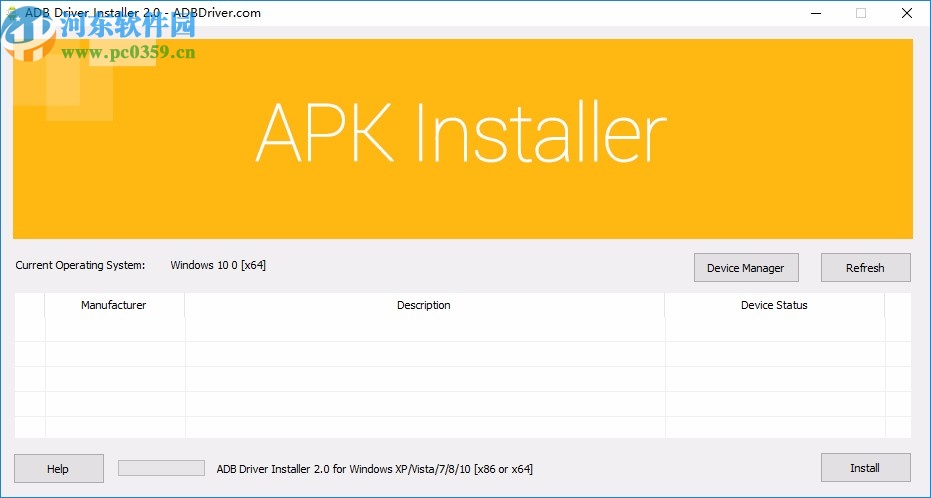The image size is (931, 498).
Task: Close the ADB Driver Installer window
Action: click(x=907, y=13)
